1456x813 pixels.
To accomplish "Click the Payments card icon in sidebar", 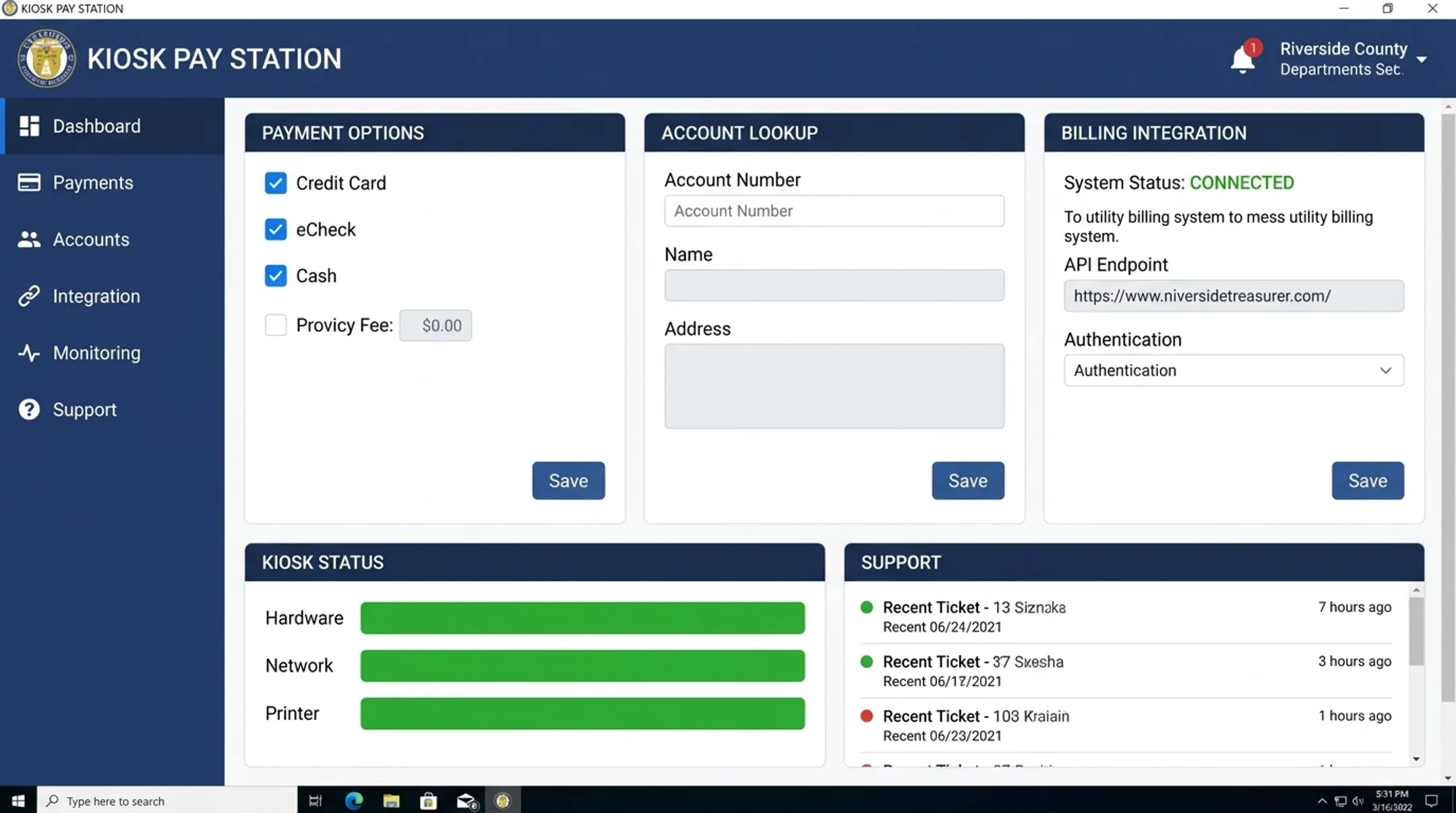I will point(29,183).
